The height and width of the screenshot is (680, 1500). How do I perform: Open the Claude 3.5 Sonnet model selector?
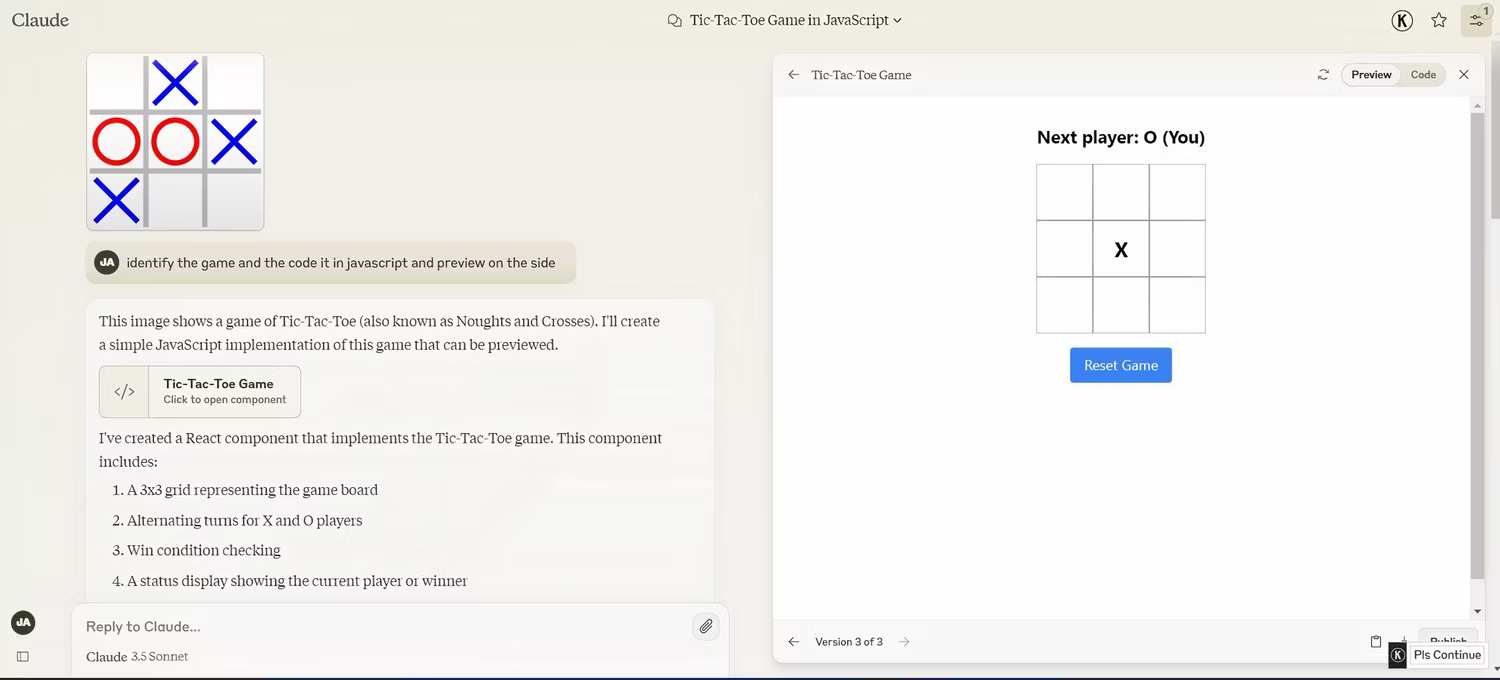[x=137, y=657]
